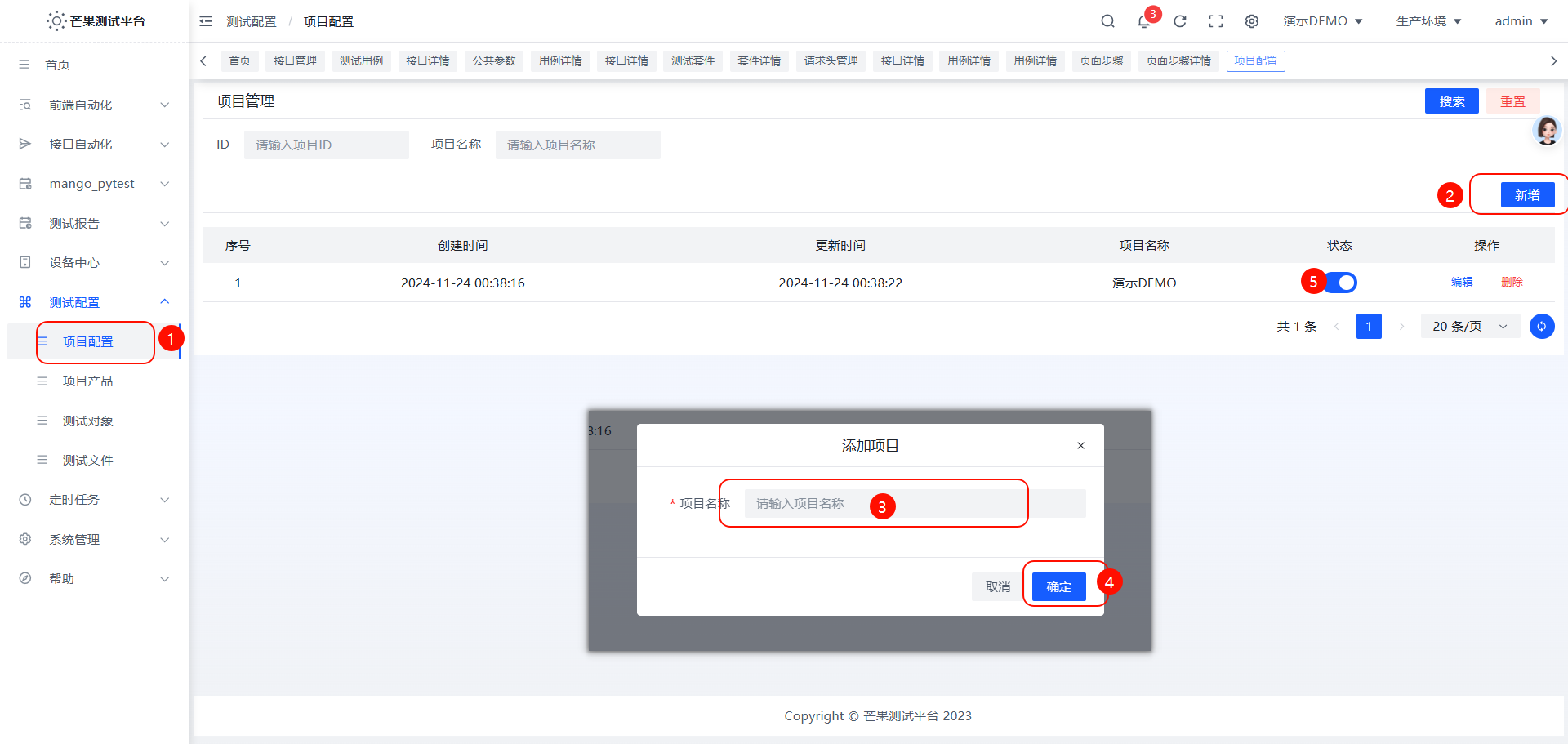Click the 新增 button to add project
This screenshot has height=744, width=1568.
1526,194
